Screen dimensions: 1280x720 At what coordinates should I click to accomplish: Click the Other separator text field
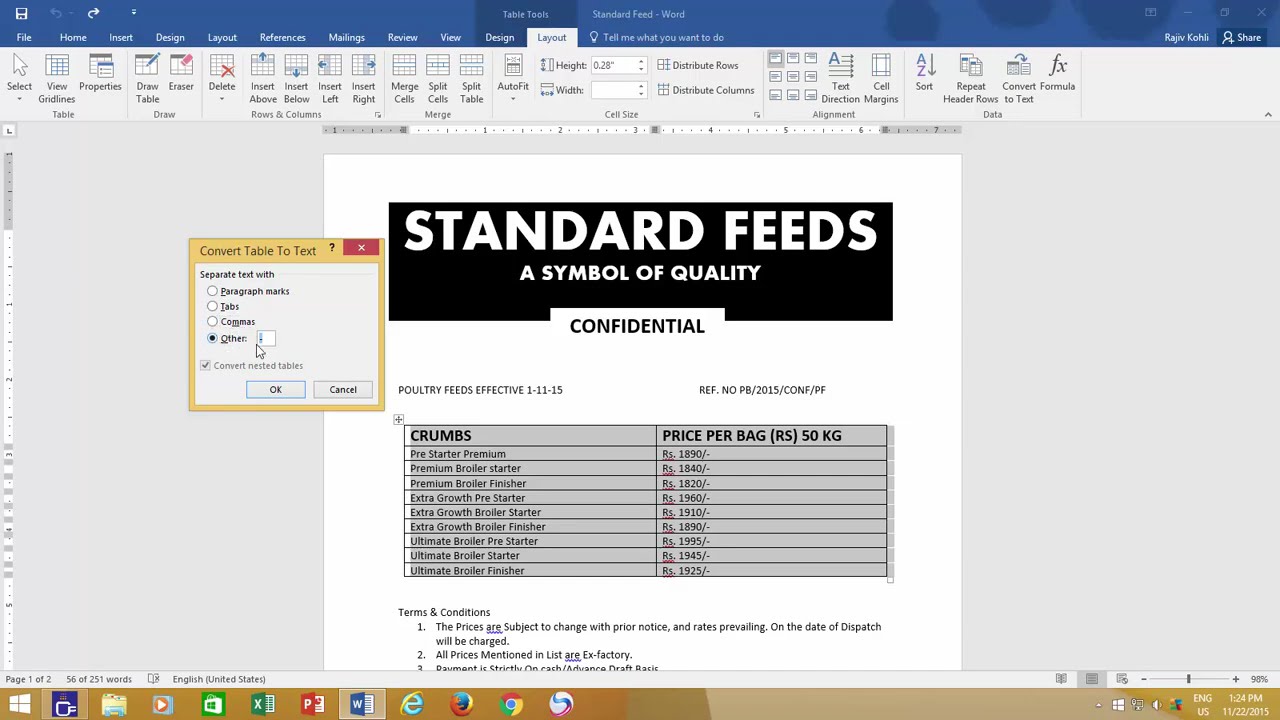(x=266, y=338)
